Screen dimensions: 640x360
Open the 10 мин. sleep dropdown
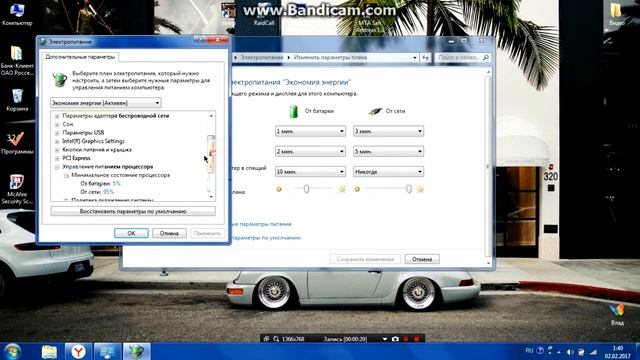coord(310,172)
